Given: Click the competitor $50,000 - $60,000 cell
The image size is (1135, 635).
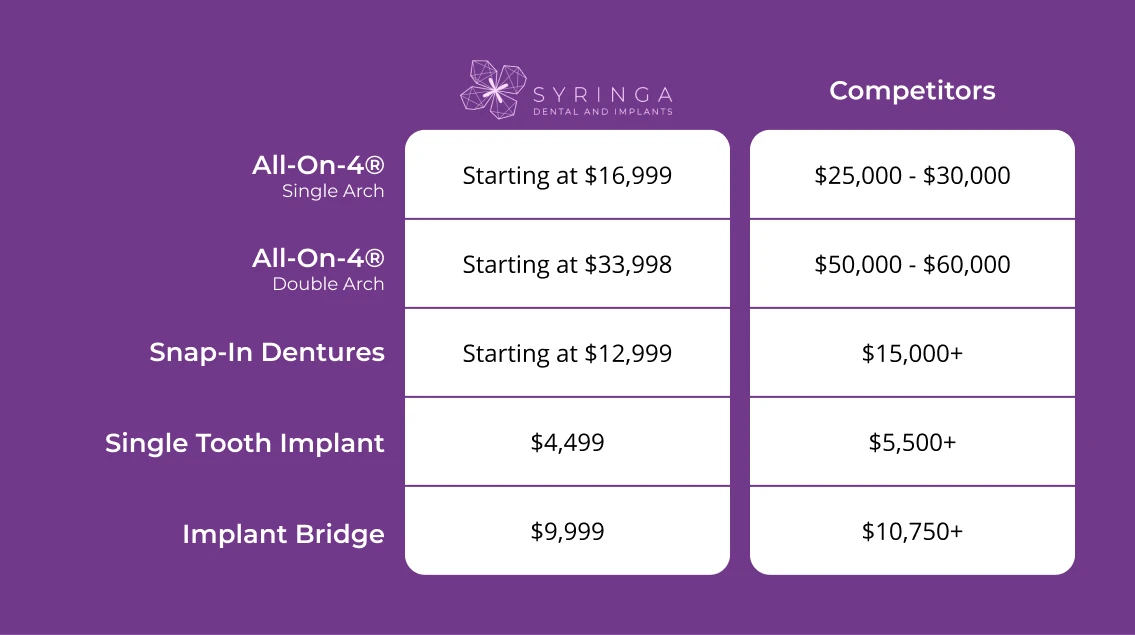Looking at the screenshot, I should [912, 265].
